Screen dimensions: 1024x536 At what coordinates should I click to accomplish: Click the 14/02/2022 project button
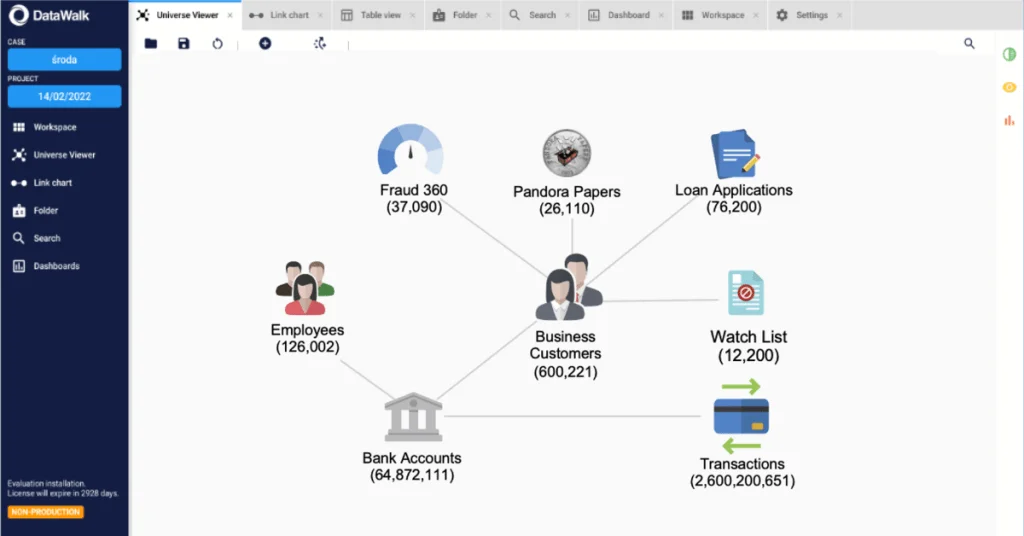click(64, 96)
